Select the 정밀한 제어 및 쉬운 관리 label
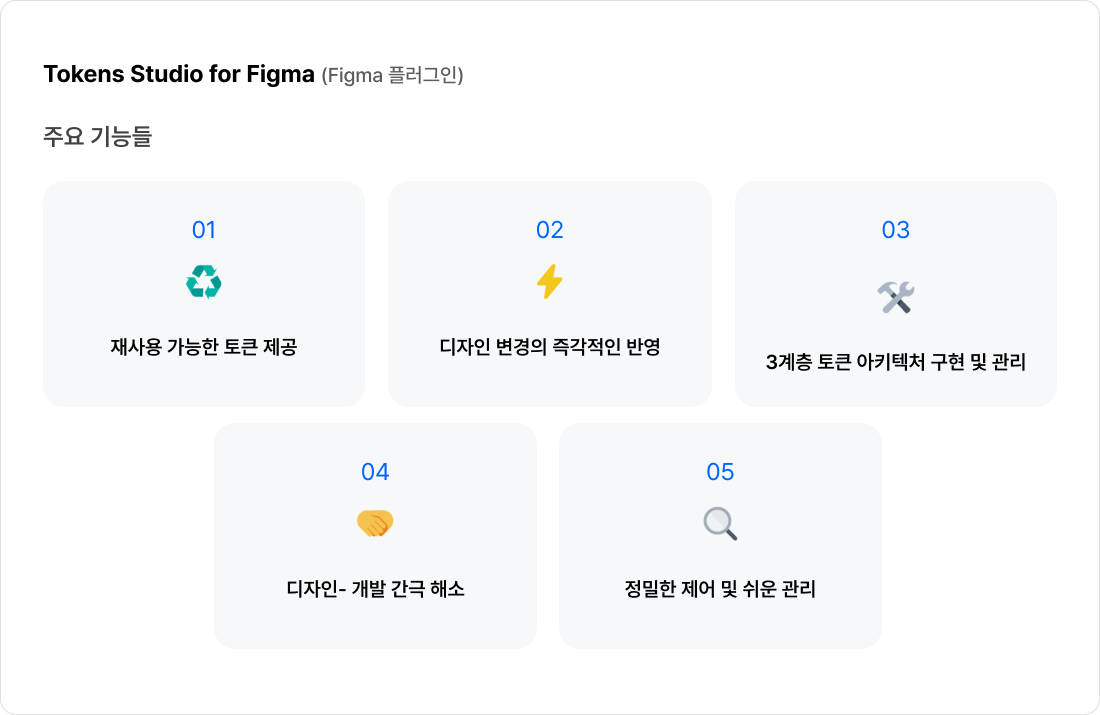This screenshot has width=1100, height=715. [x=720, y=589]
